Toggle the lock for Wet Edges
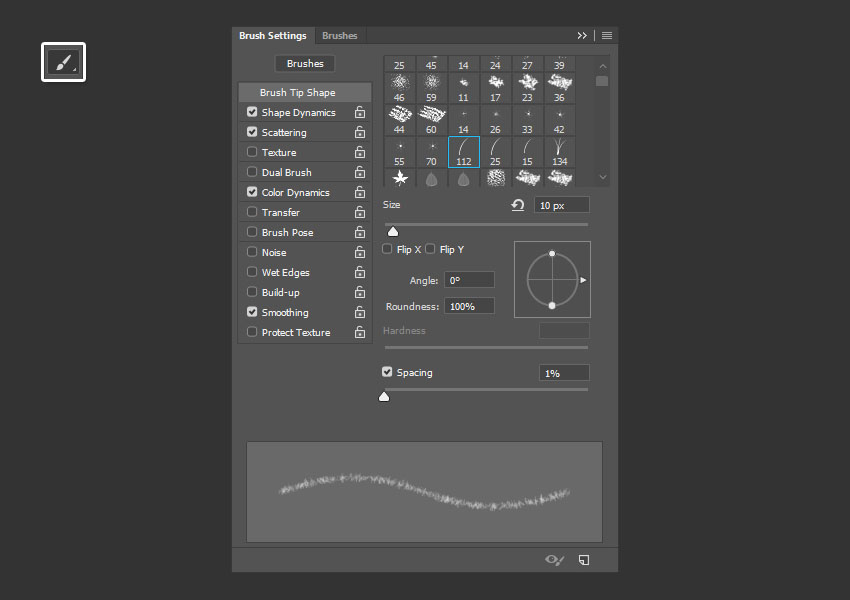 pos(359,273)
